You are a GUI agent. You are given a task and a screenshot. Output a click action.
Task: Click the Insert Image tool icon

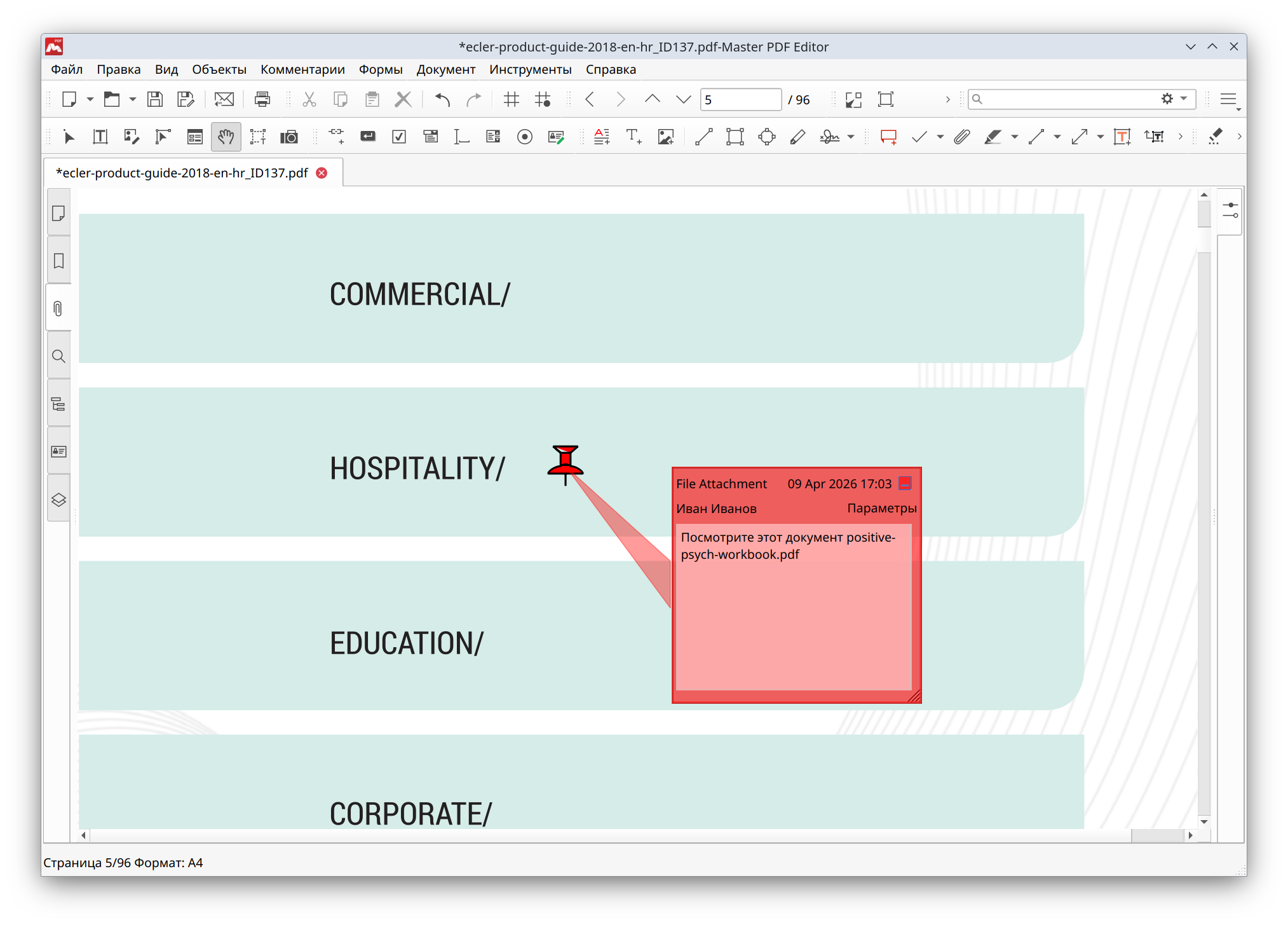[x=665, y=137]
